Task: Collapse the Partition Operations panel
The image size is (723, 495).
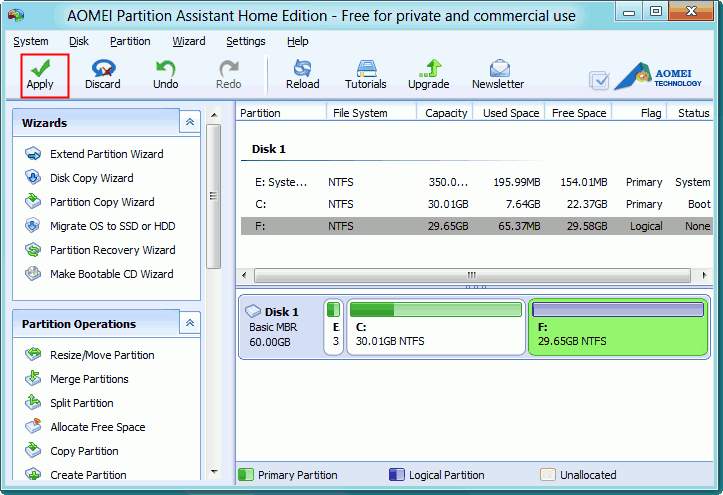Action: tap(190, 323)
